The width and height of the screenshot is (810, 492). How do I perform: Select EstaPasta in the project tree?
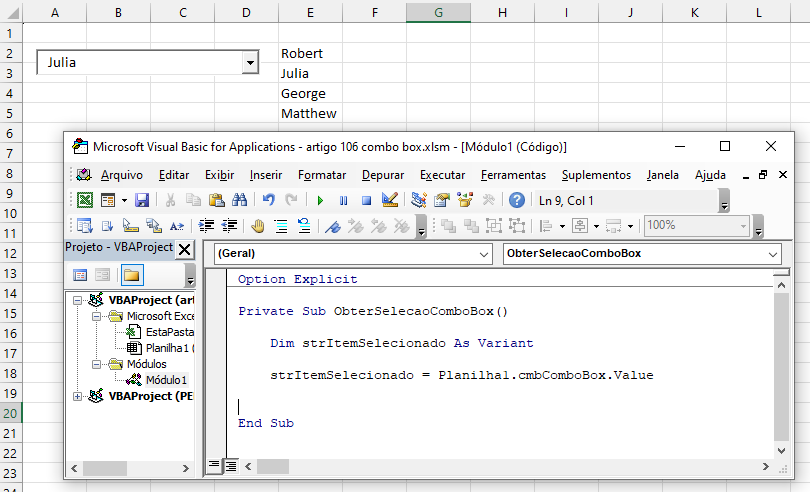tap(169, 332)
